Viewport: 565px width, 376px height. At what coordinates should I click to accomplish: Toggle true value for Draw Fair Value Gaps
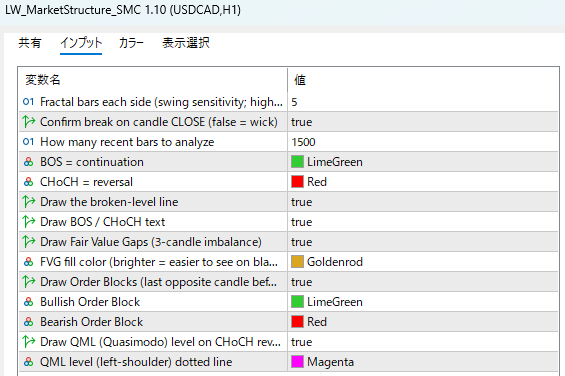tap(423, 242)
